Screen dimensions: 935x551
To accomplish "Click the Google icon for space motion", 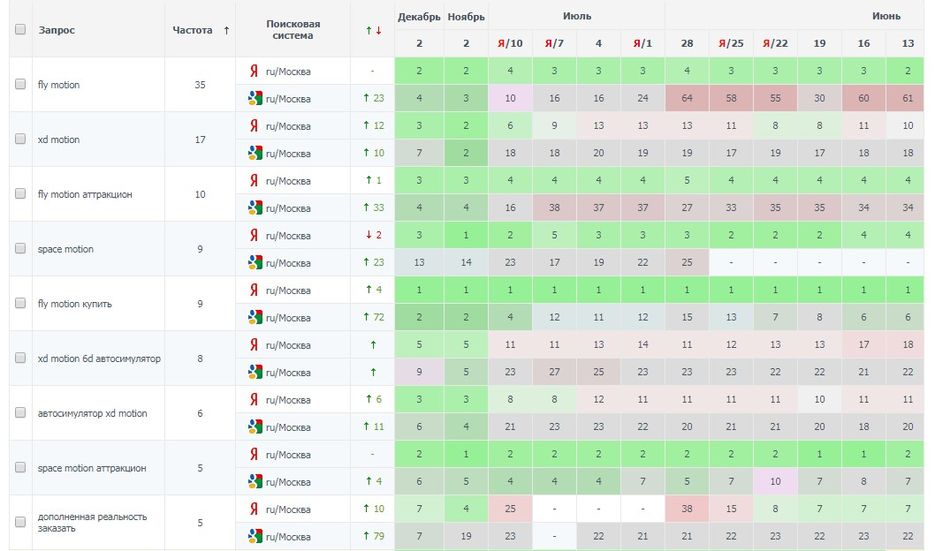I will click(255, 263).
